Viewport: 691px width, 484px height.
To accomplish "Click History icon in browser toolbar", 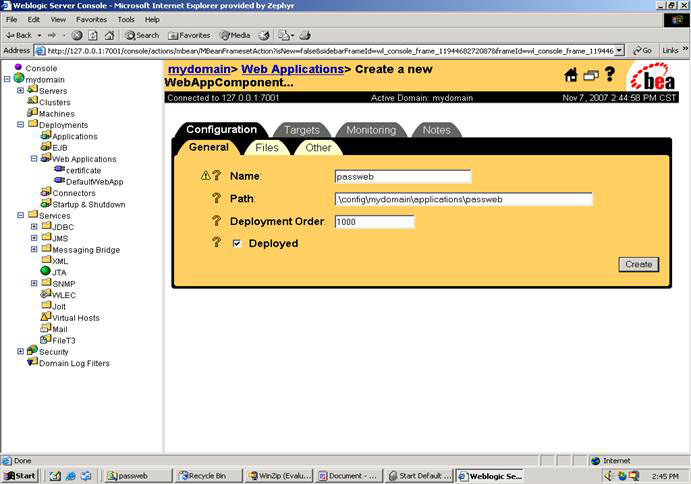I will tap(264, 35).
